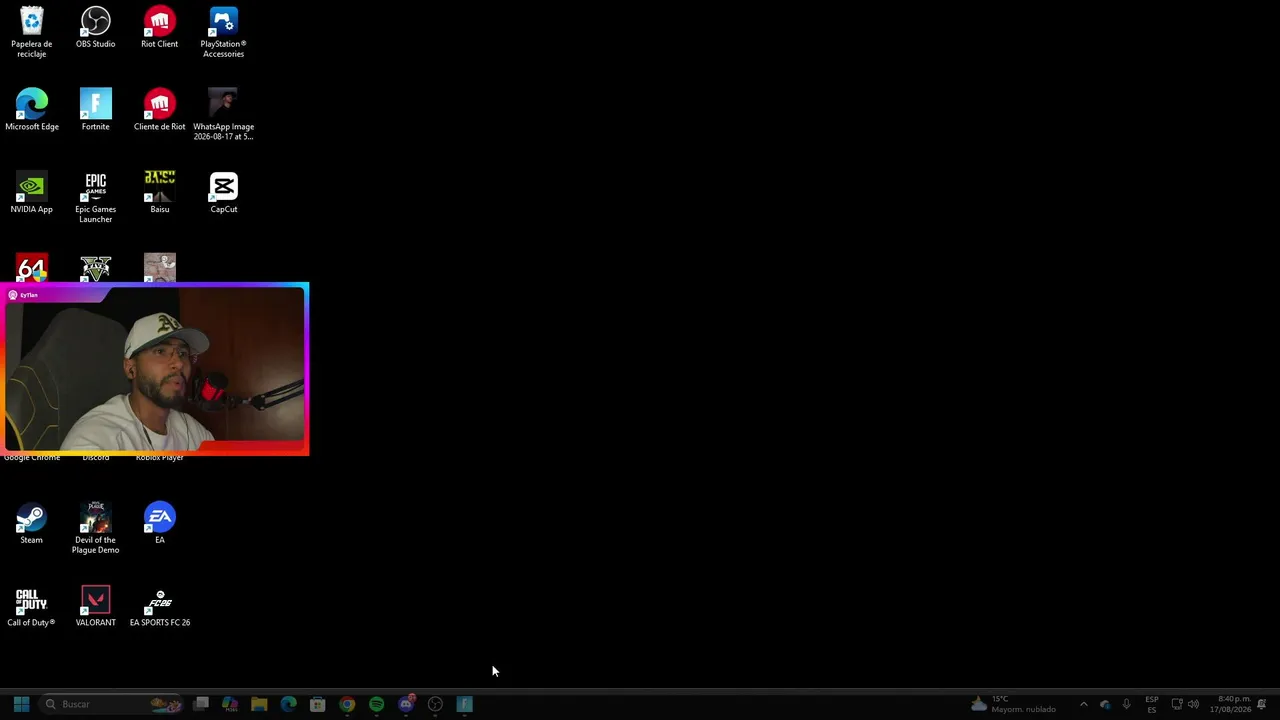Open the clock showing 8:40 p. m.
The image size is (1280, 720).
pos(1230,704)
